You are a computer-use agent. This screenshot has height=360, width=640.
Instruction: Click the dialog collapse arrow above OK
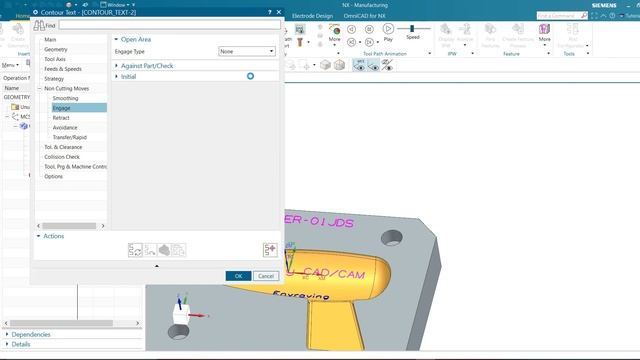(x=157, y=266)
